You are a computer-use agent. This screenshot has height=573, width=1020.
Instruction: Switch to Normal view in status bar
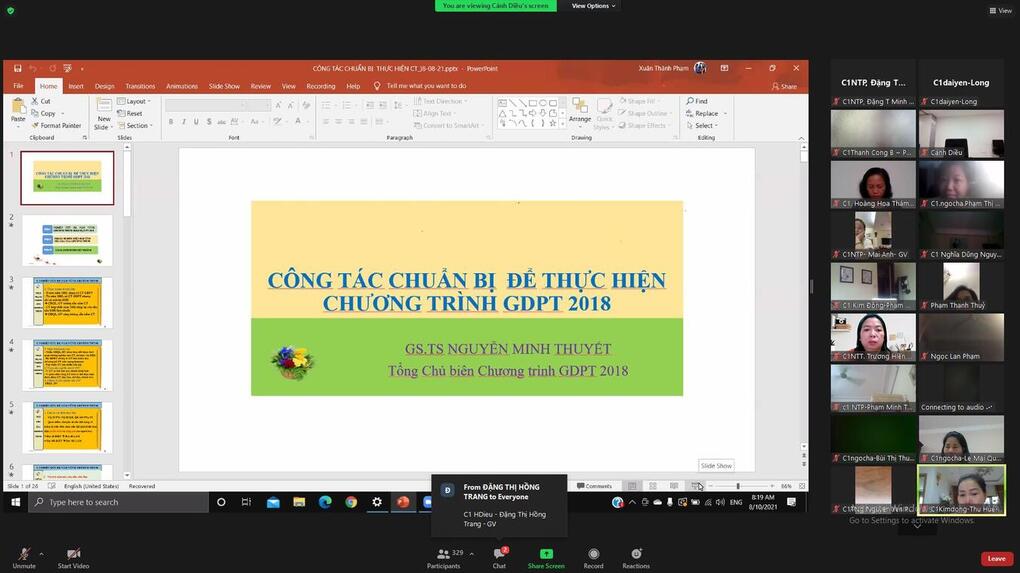coord(632,486)
